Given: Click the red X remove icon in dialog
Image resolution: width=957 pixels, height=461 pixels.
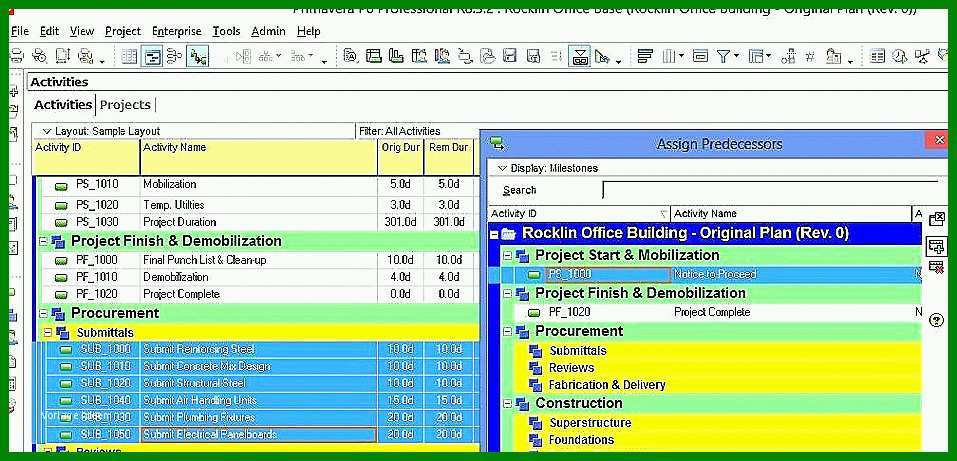Looking at the screenshot, I should click(x=936, y=267).
